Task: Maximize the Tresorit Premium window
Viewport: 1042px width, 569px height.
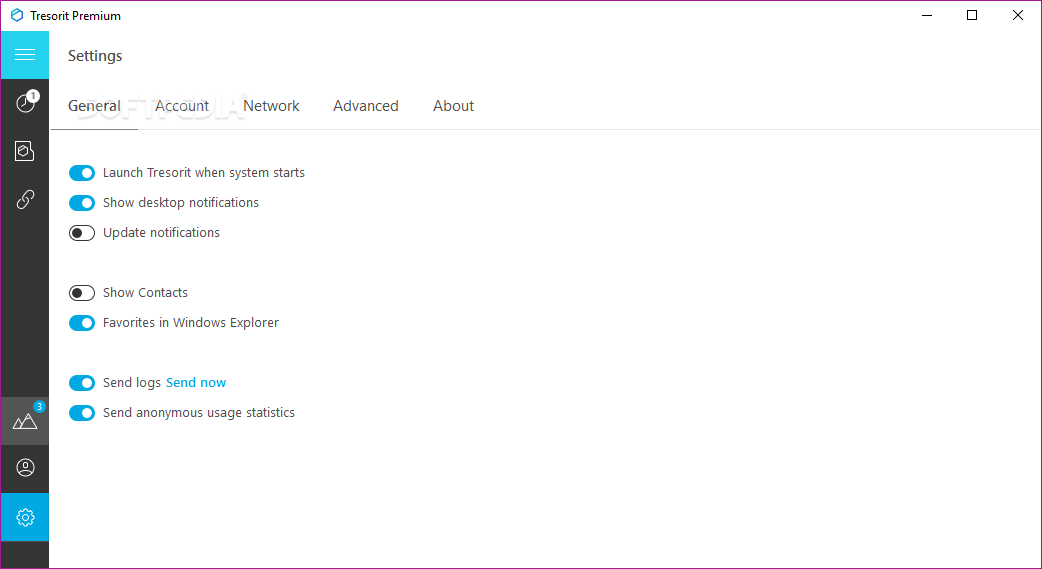Action: (972, 15)
